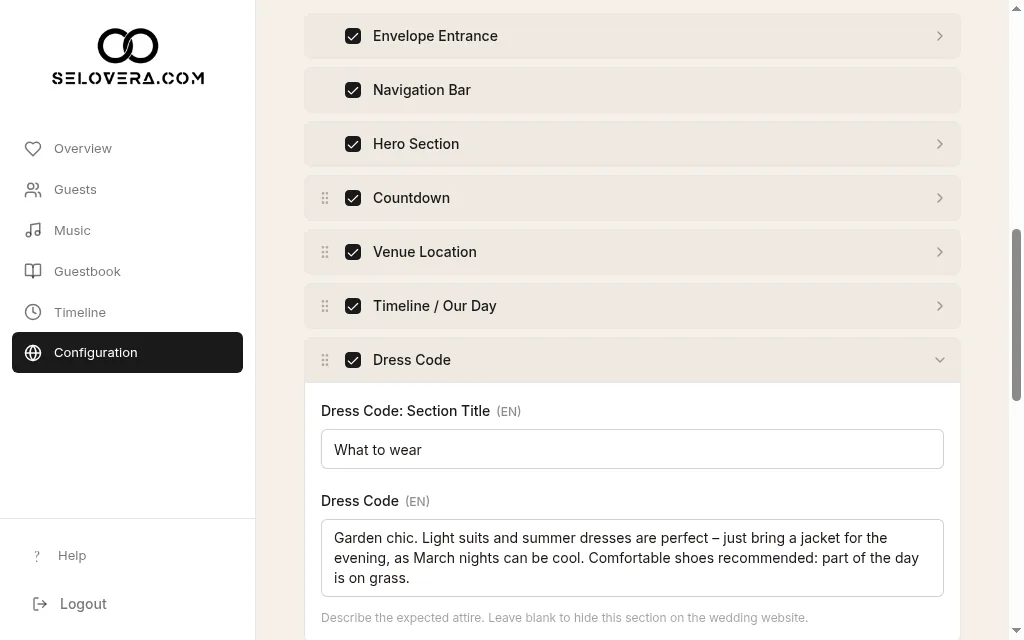Click the Selovera interlocking rings logo
The width and height of the screenshot is (1024, 640).
point(128,46)
